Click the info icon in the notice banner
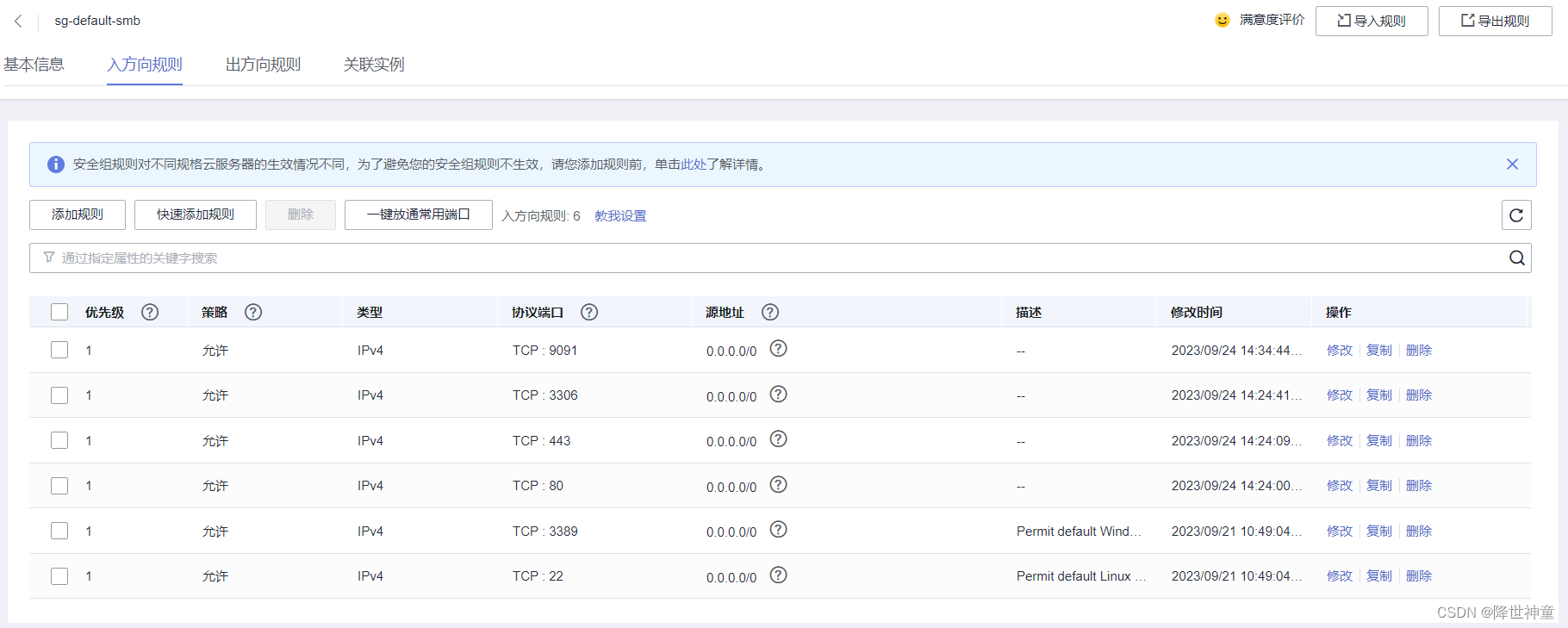The image size is (1568, 628). (56, 165)
